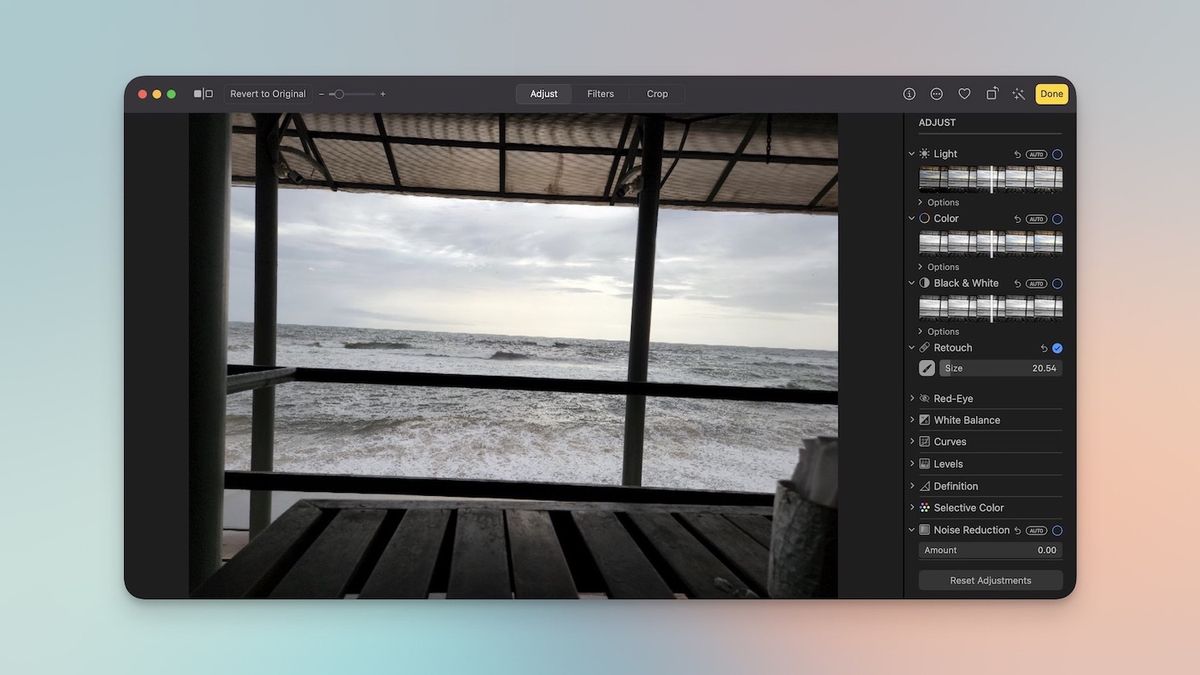This screenshot has width=1200, height=675.
Task: Toggle the Noise Reduction adjustment circle
Action: pos(1057,530)
